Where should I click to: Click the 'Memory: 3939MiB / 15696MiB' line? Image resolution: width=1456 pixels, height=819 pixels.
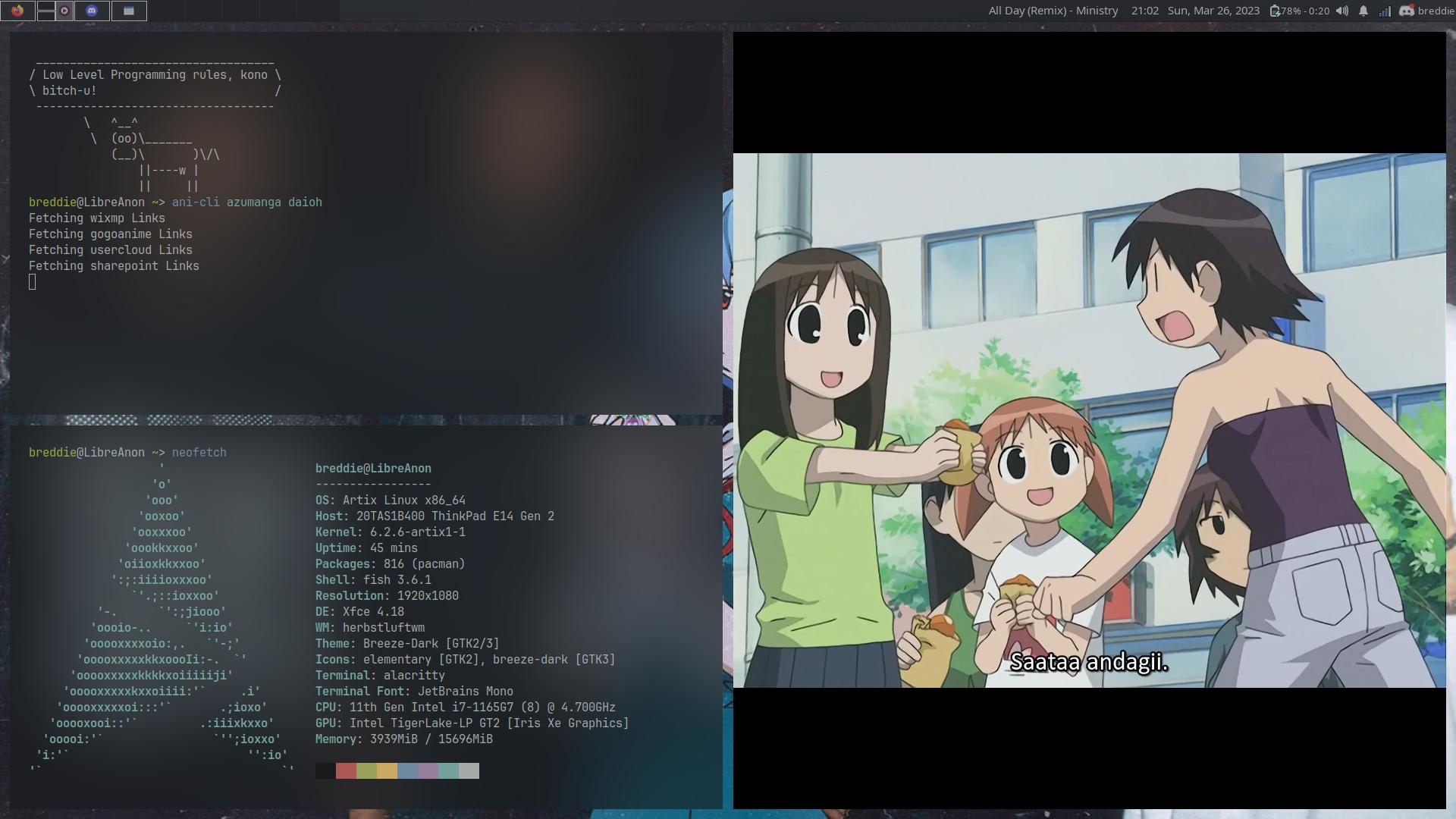(x=404, y=739)
